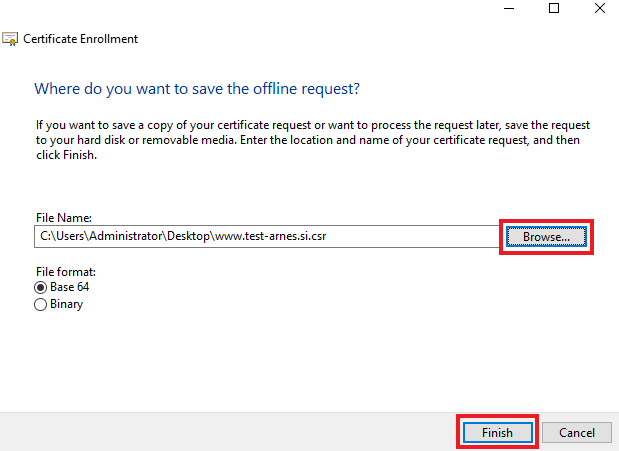619x451 pixels.
Task: Click the Base 64 label text
Action: point(69,287)
